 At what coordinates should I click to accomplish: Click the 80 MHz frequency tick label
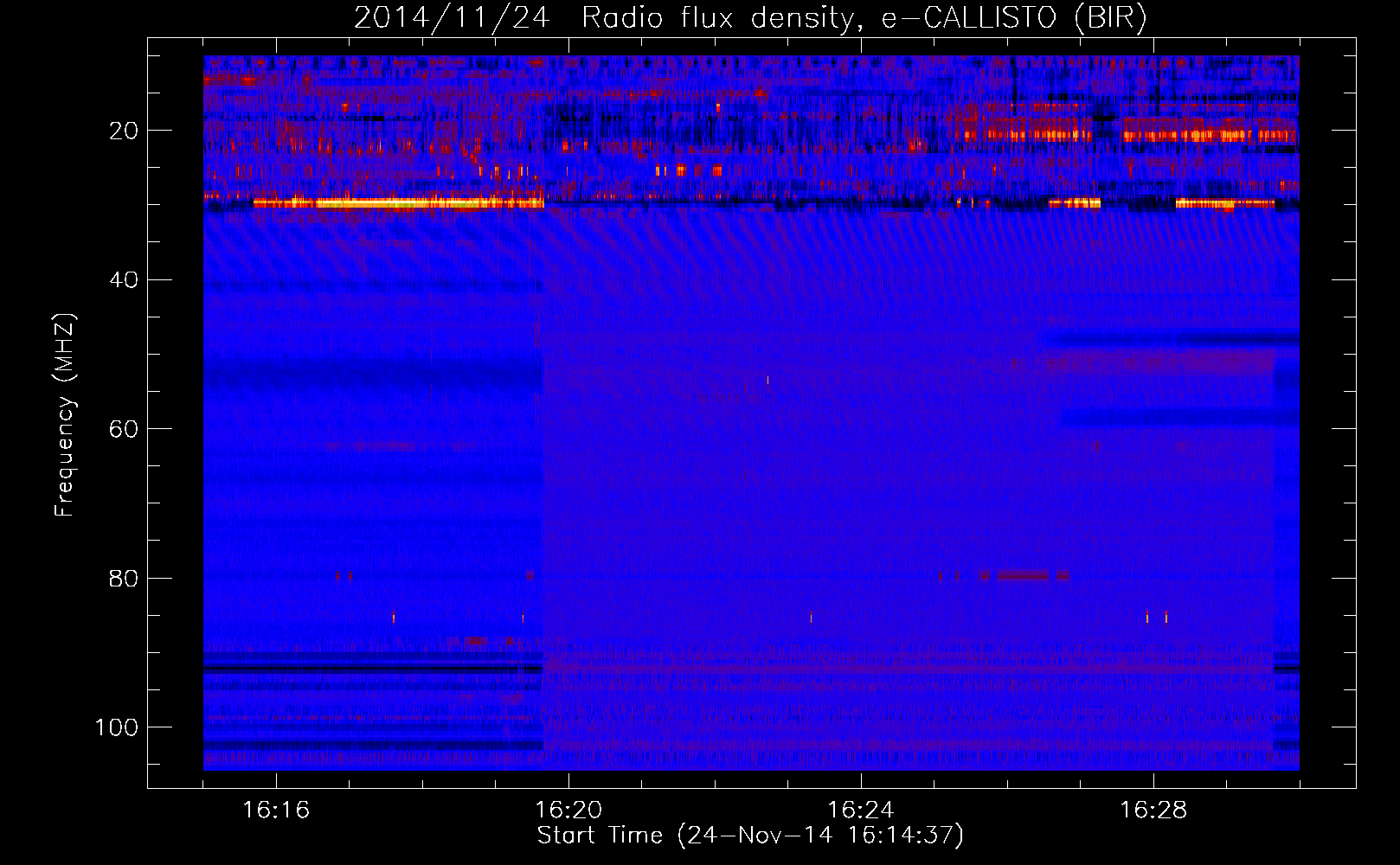[124, 578]
